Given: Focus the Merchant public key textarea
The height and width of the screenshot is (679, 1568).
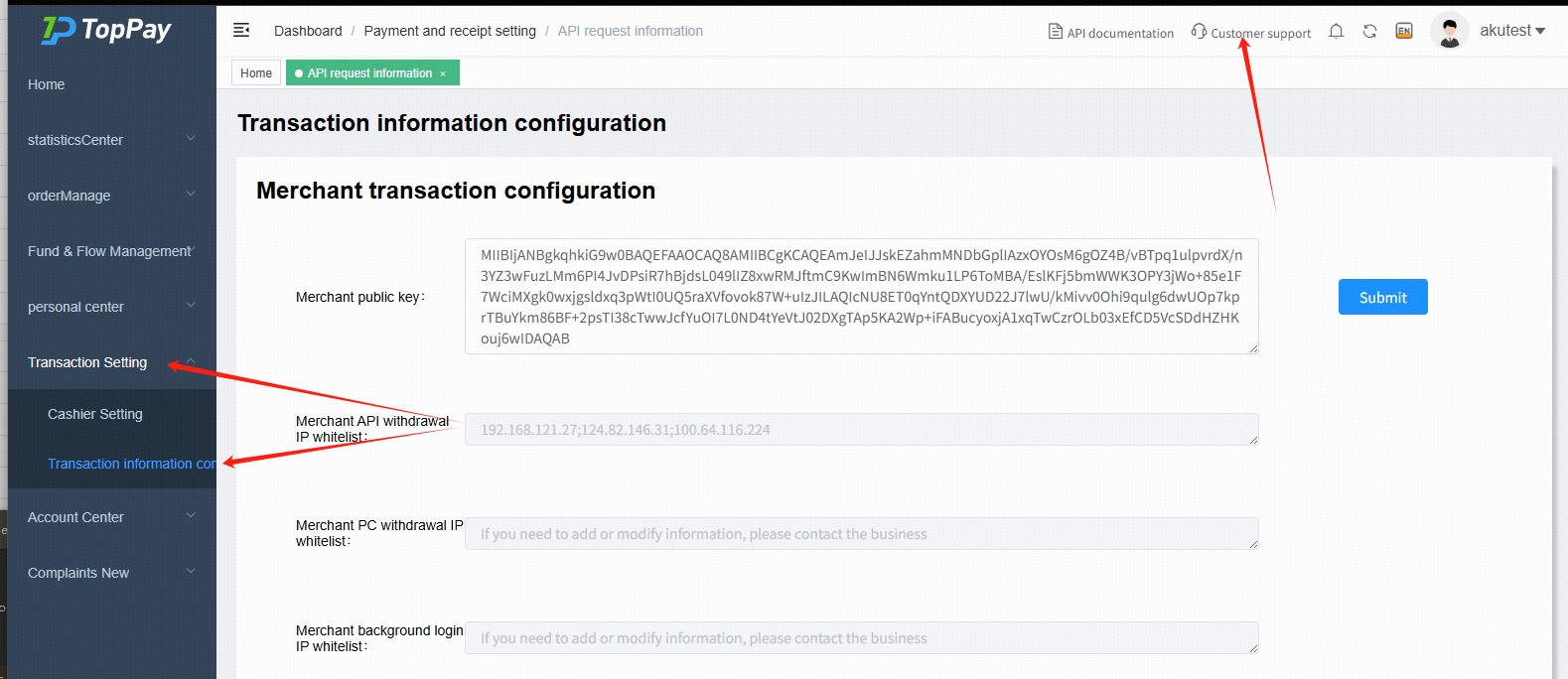Looking at the screenshot, I should tap(862, 296).
